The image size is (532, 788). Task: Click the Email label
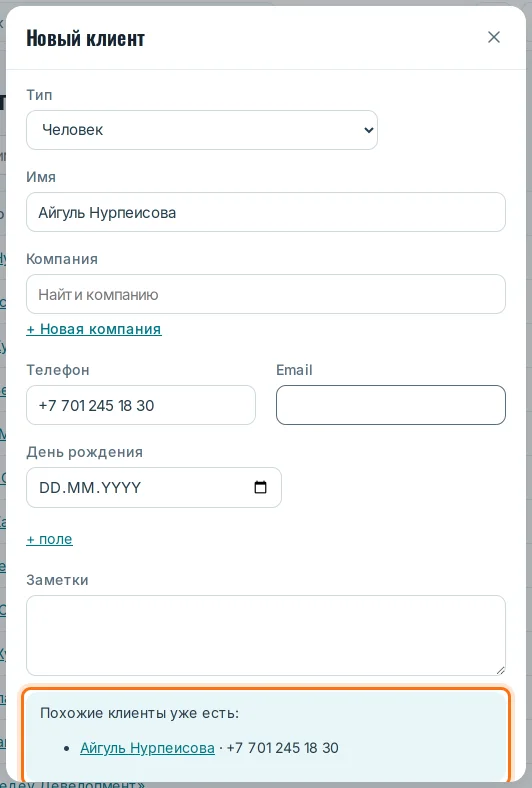pyautogui.click(x=294, y=370)
